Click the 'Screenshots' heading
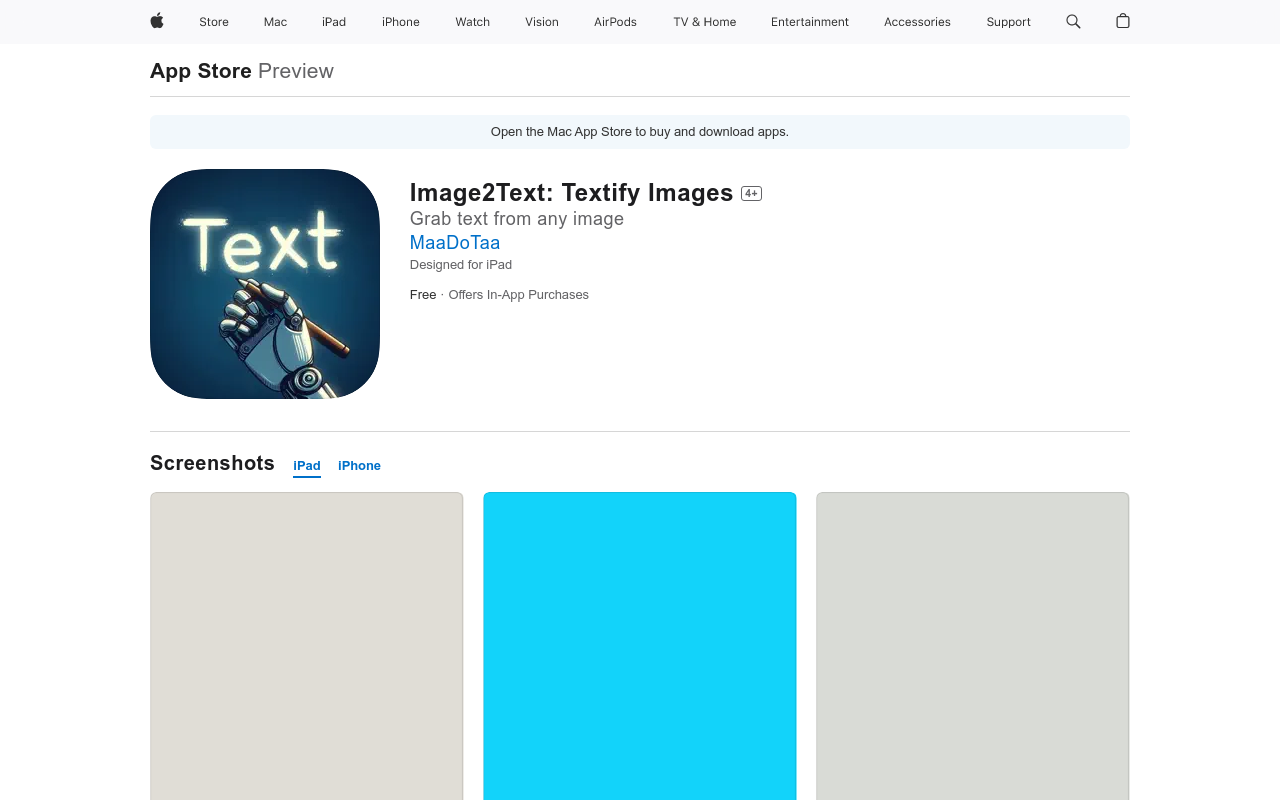This screenshot has width=1280, height=800. [x=212, y=463]
